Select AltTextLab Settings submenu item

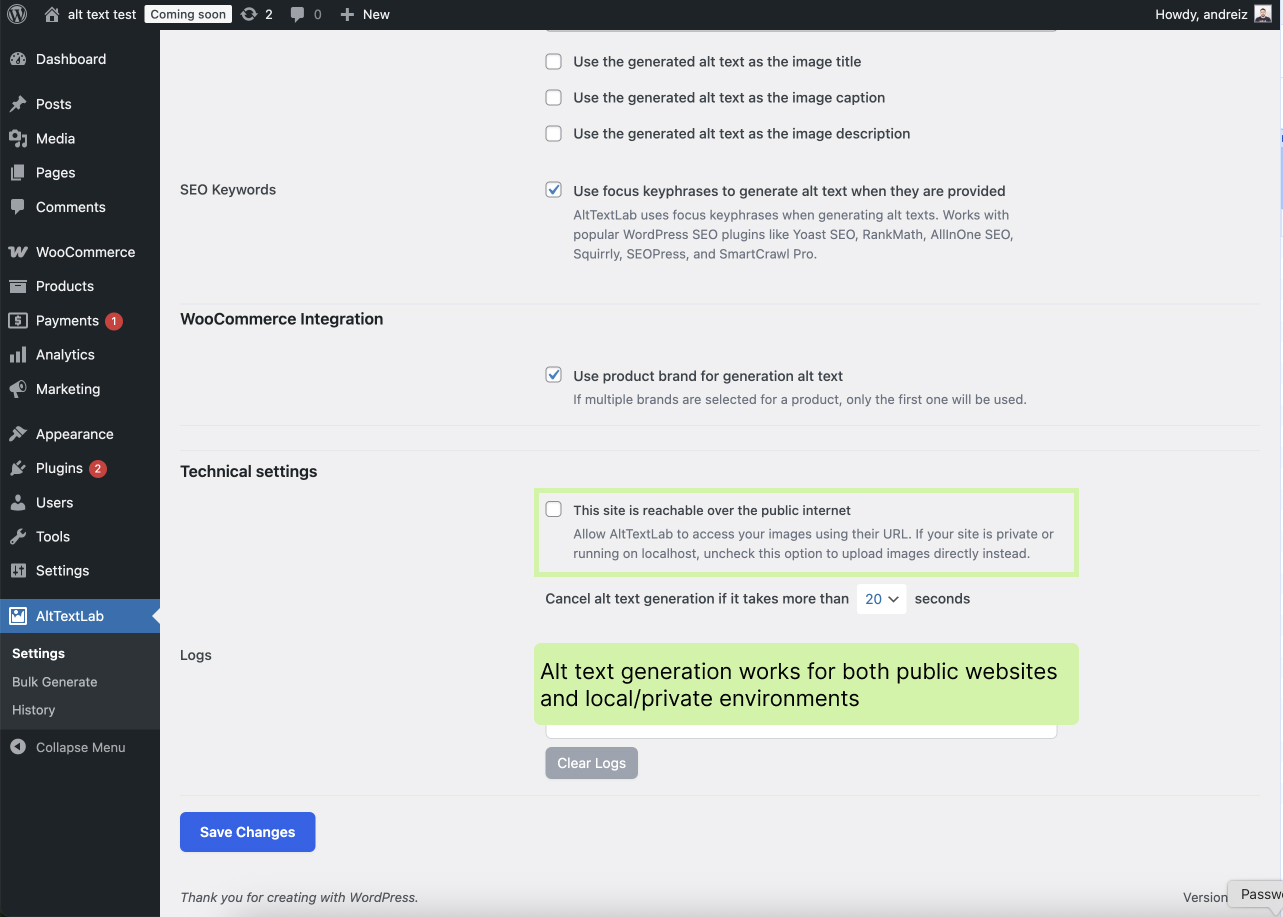pos(38,653)
